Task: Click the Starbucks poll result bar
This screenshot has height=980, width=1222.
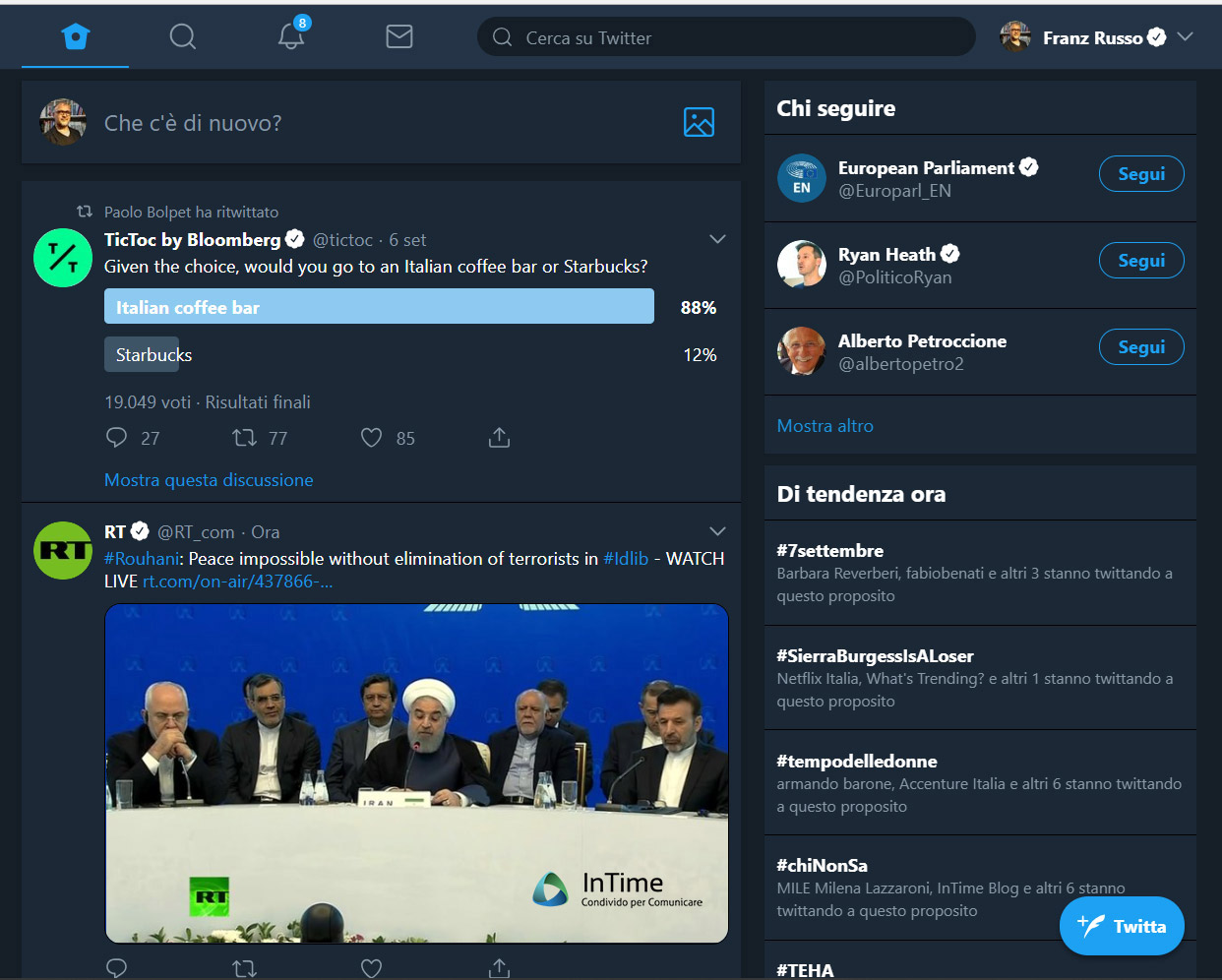Action: pos(142,354)
